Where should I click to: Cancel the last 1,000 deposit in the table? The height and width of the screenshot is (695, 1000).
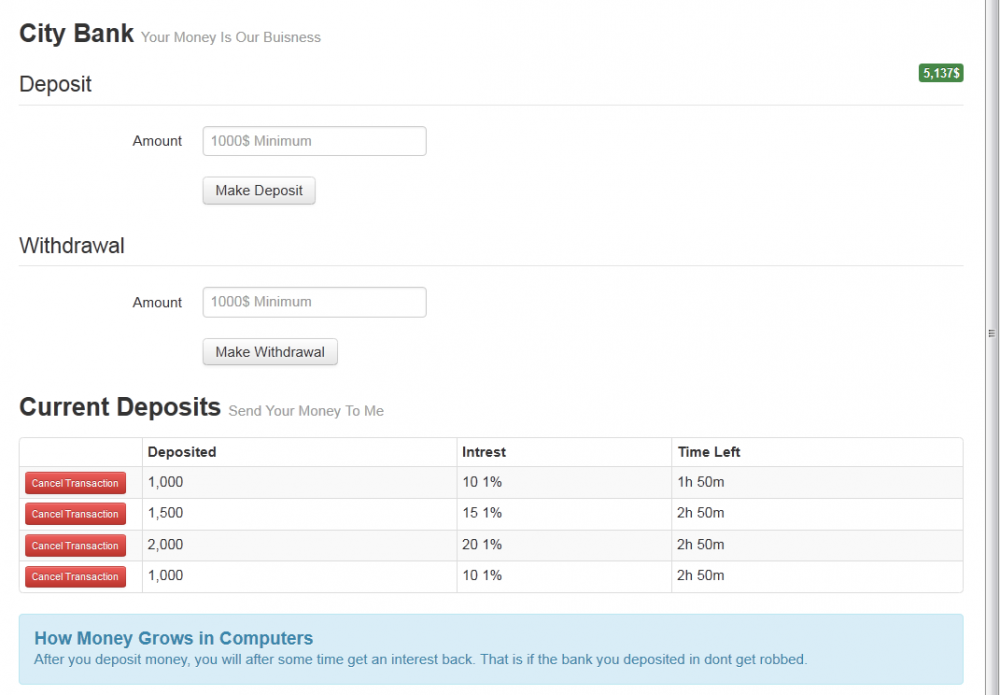pos(75,577)
